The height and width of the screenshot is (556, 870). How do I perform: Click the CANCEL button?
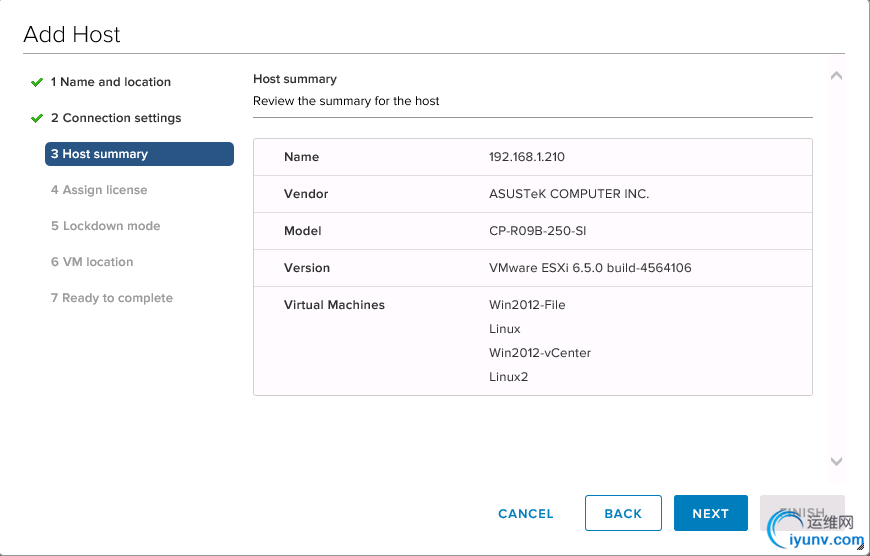pyautogui.click(x=525, y=514)
